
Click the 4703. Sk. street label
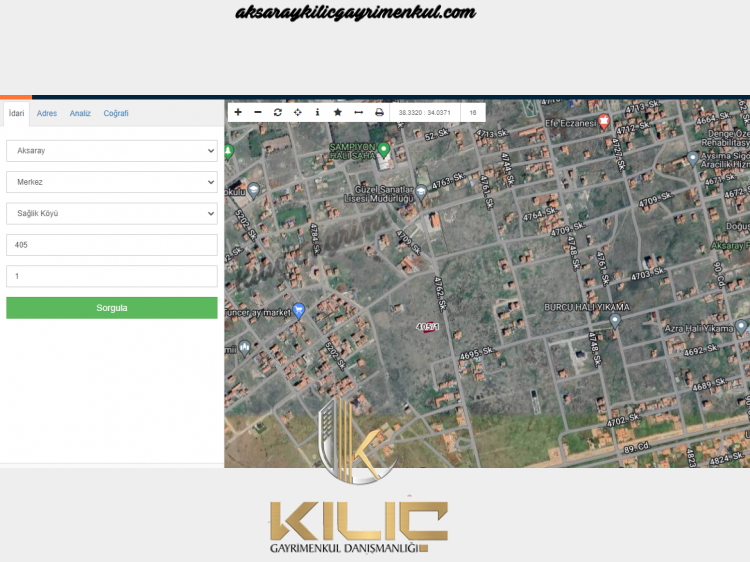point(648,274)
